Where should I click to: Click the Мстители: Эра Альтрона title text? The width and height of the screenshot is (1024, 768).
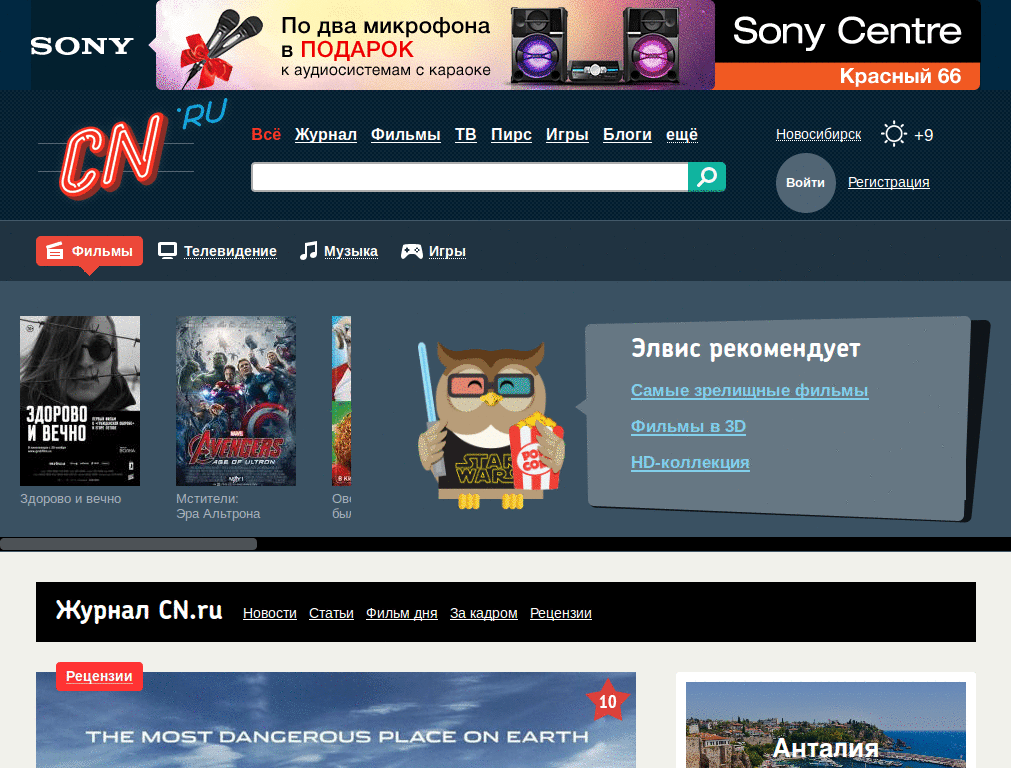tap(218, 506)
